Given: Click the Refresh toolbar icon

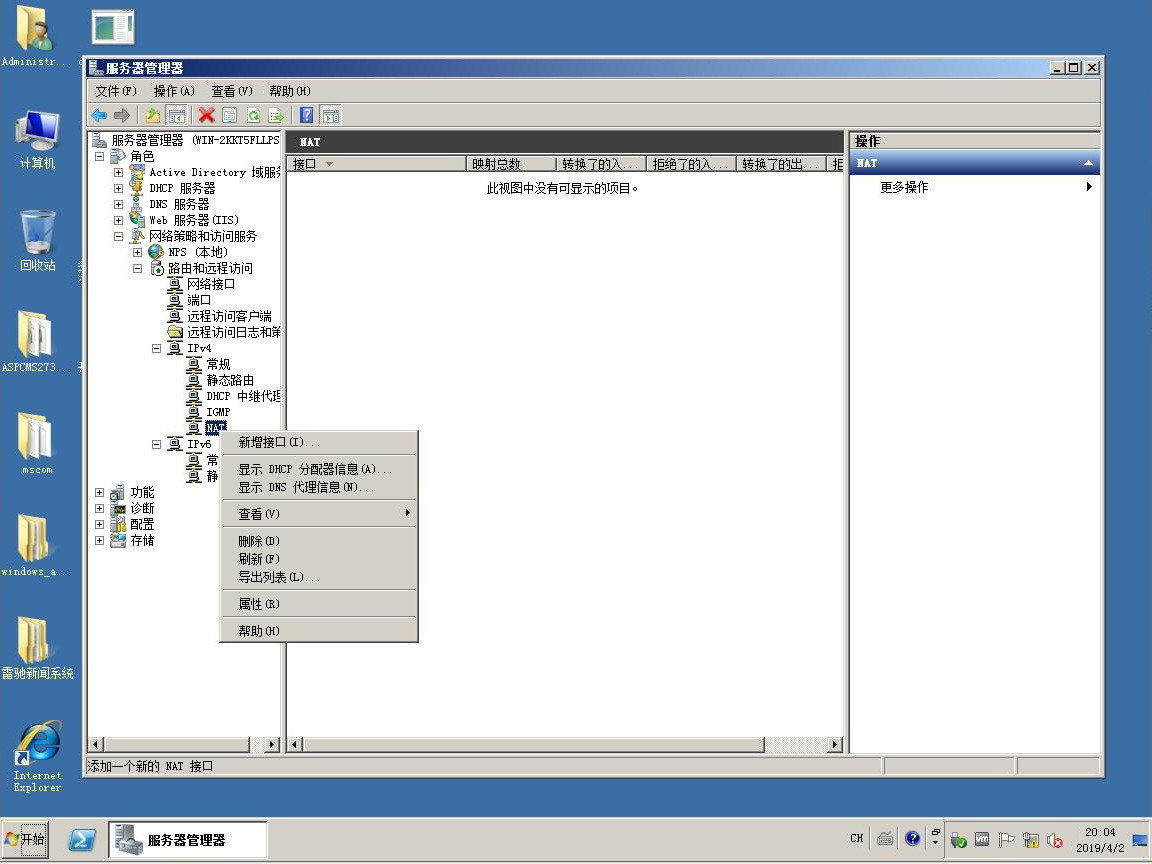Looking at the screenshot, I should tap(253, 116).
